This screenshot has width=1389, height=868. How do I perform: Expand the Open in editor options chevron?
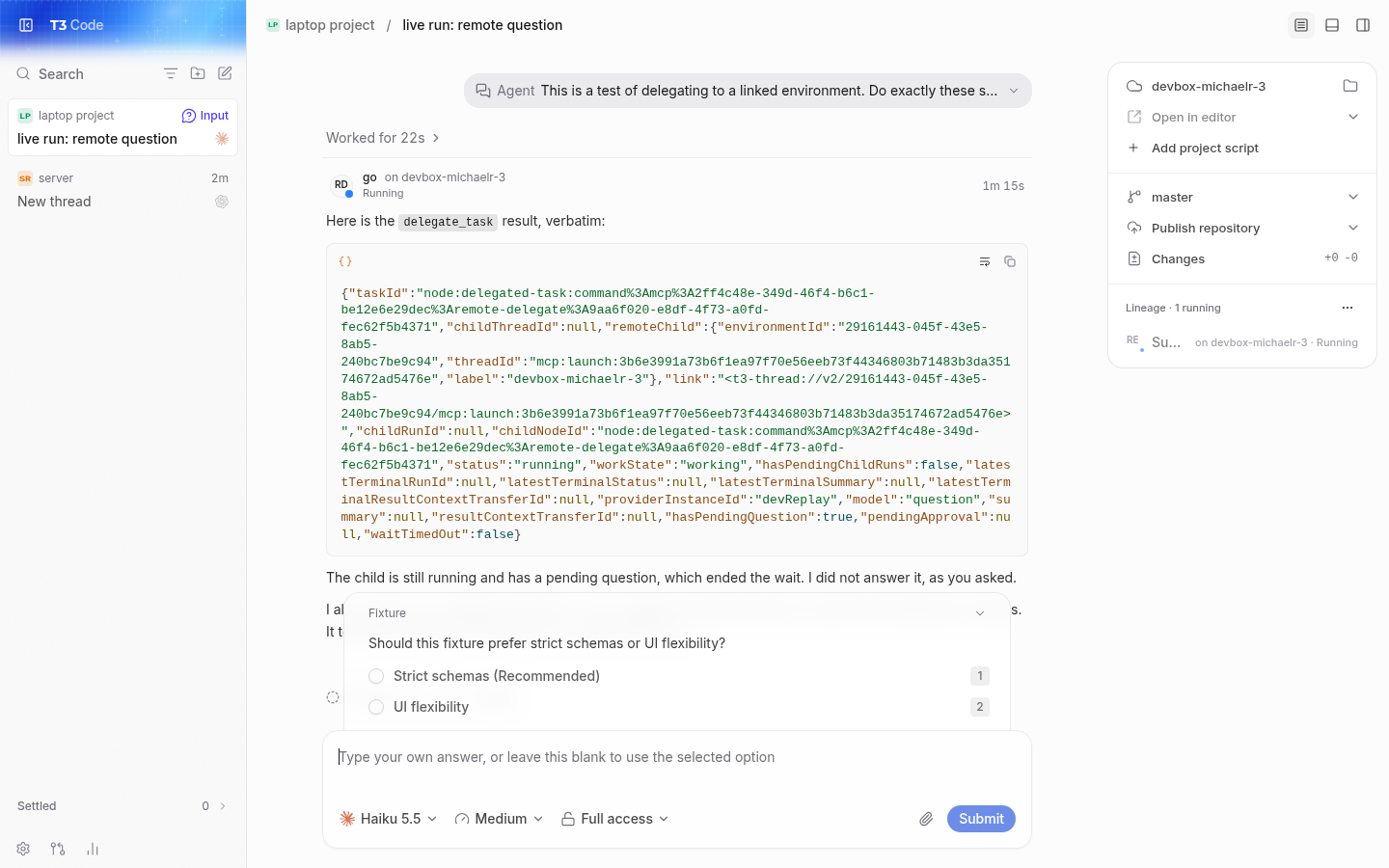click(x=1353, y=117)
